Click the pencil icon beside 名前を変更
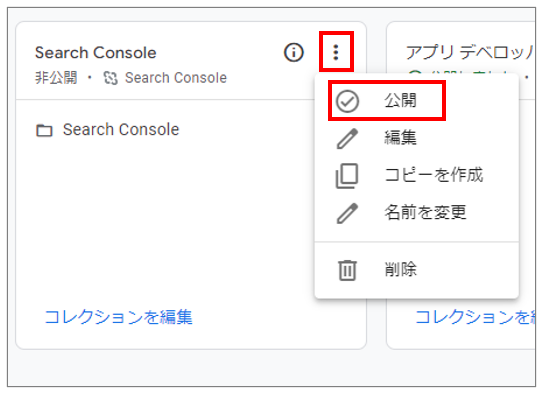The image size is (545, 396). coord(347,213)
